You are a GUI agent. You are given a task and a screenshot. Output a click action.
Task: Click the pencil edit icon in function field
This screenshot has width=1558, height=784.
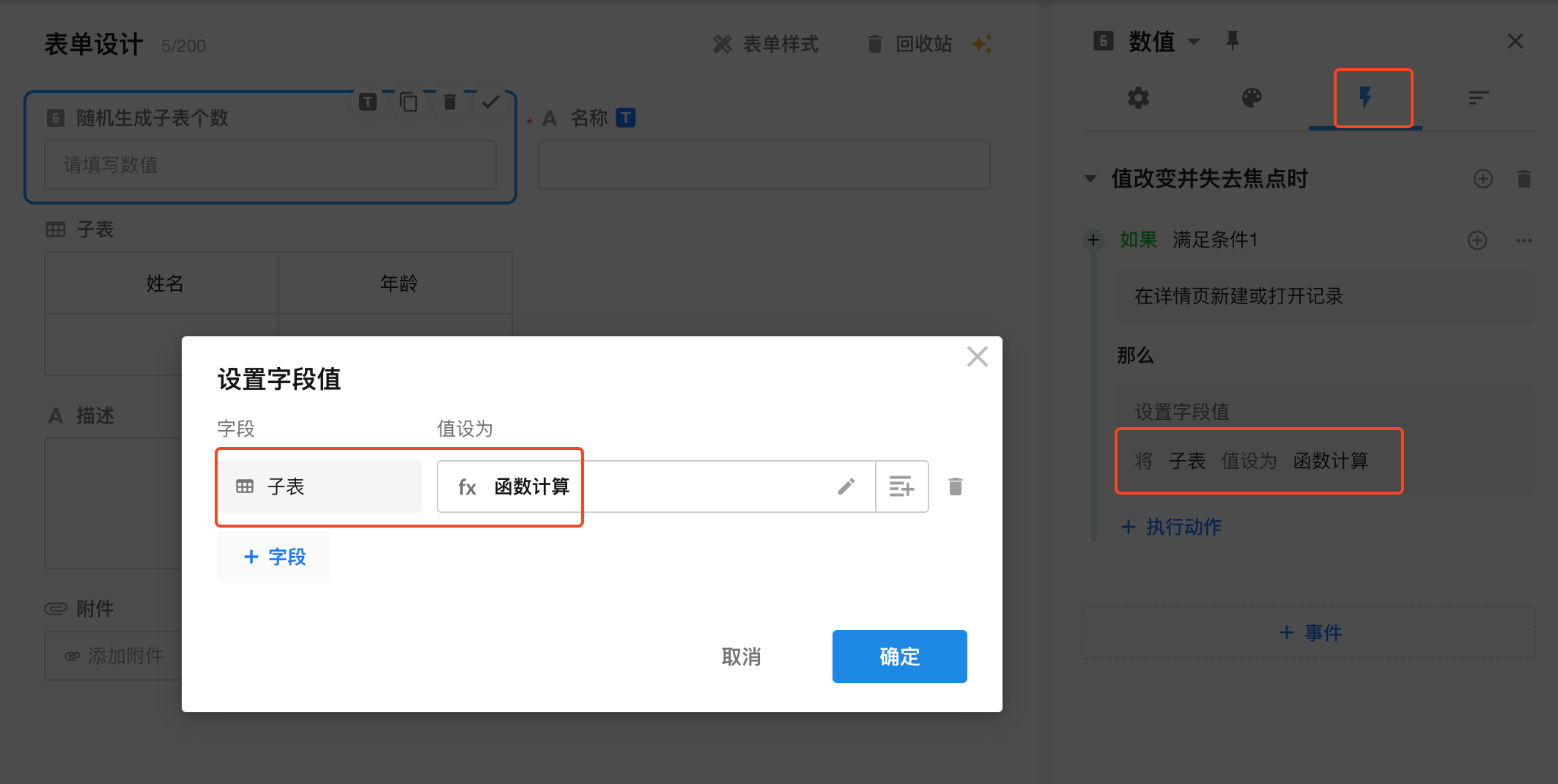click(x=846, y=487)
